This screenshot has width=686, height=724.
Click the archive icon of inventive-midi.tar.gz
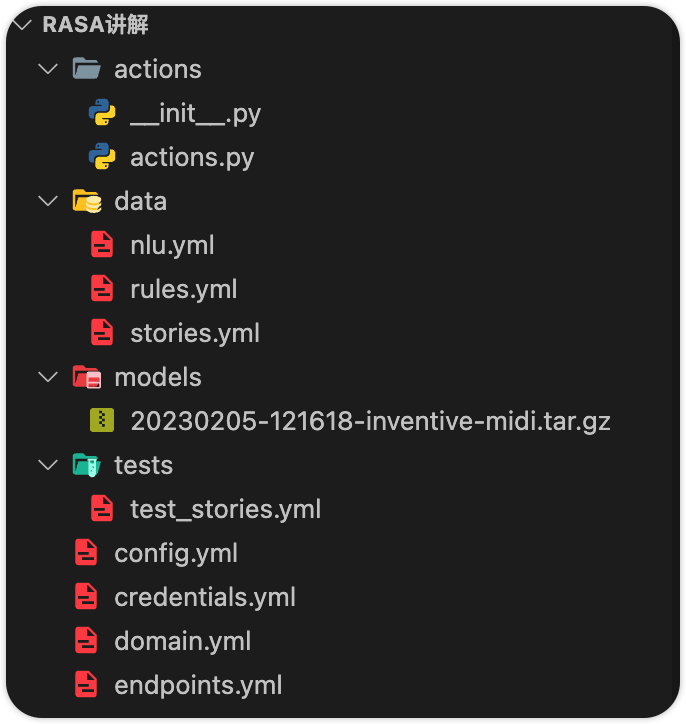tap(102, 420)
